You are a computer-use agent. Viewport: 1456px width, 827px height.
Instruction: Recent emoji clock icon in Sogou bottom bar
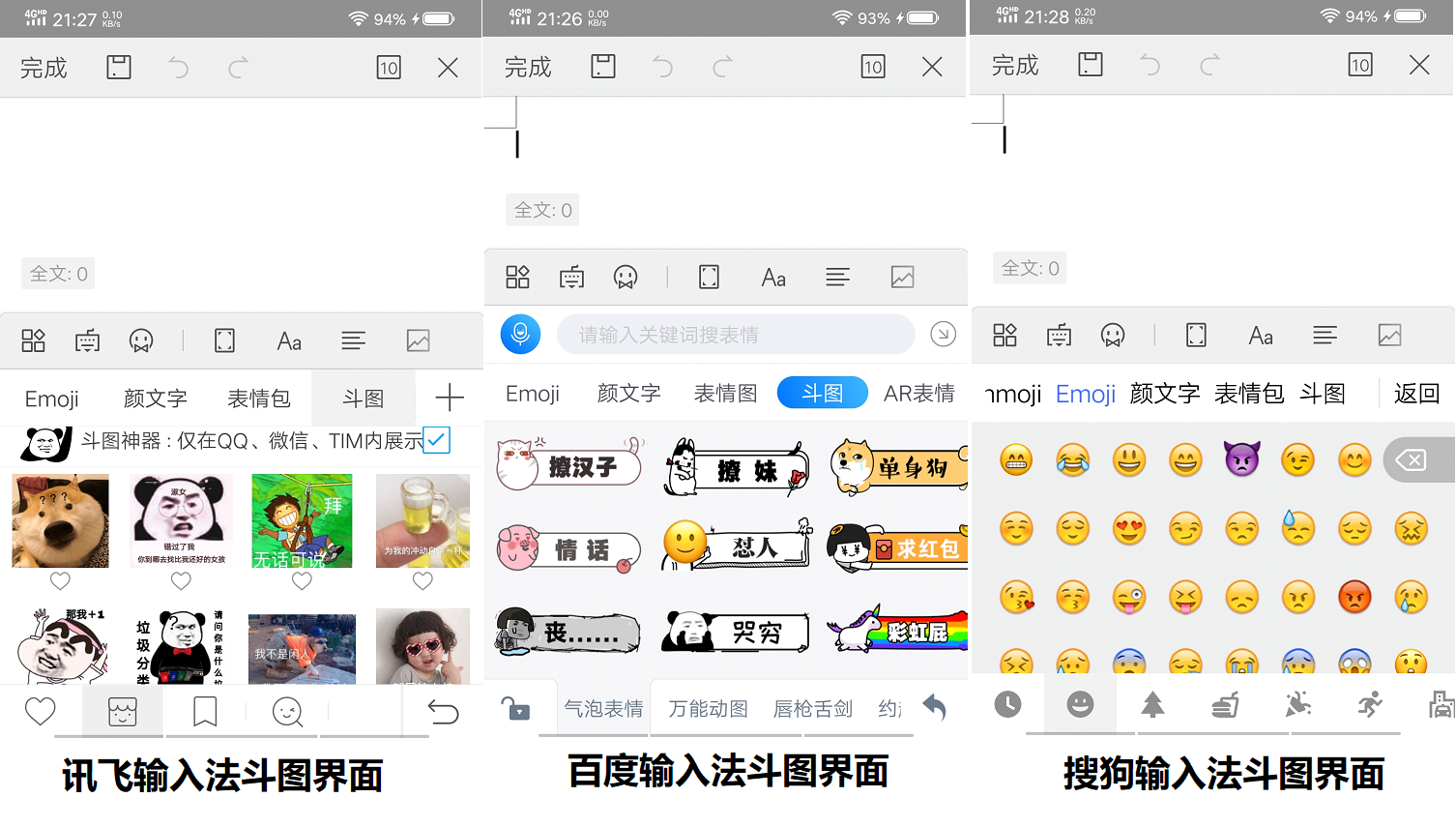1007,704
